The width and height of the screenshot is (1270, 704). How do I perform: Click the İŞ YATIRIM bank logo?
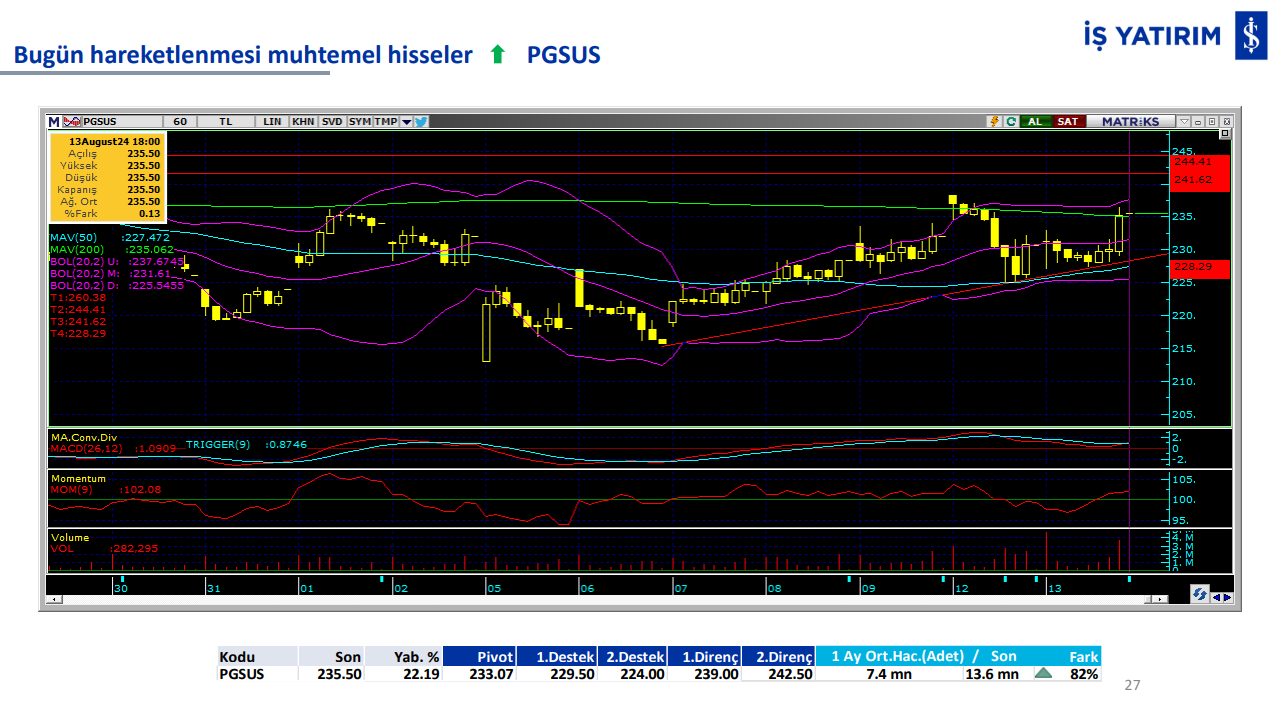click(1252, 33)
